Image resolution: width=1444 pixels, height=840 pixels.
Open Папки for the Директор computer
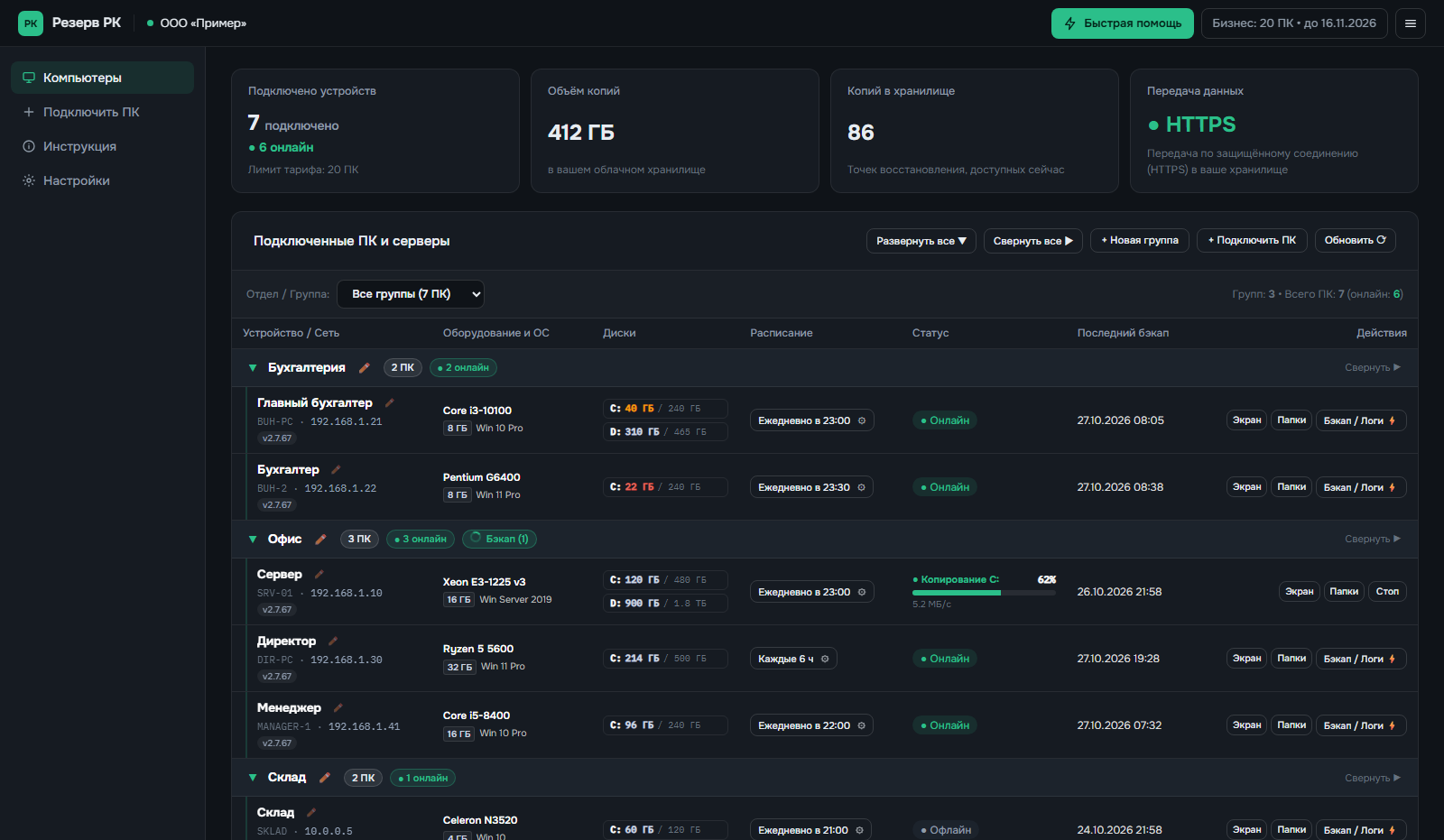tap(1291, 659)
